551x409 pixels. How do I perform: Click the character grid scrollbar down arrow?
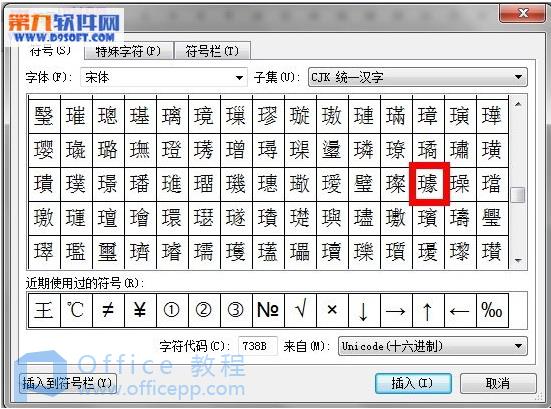point(518,260)
